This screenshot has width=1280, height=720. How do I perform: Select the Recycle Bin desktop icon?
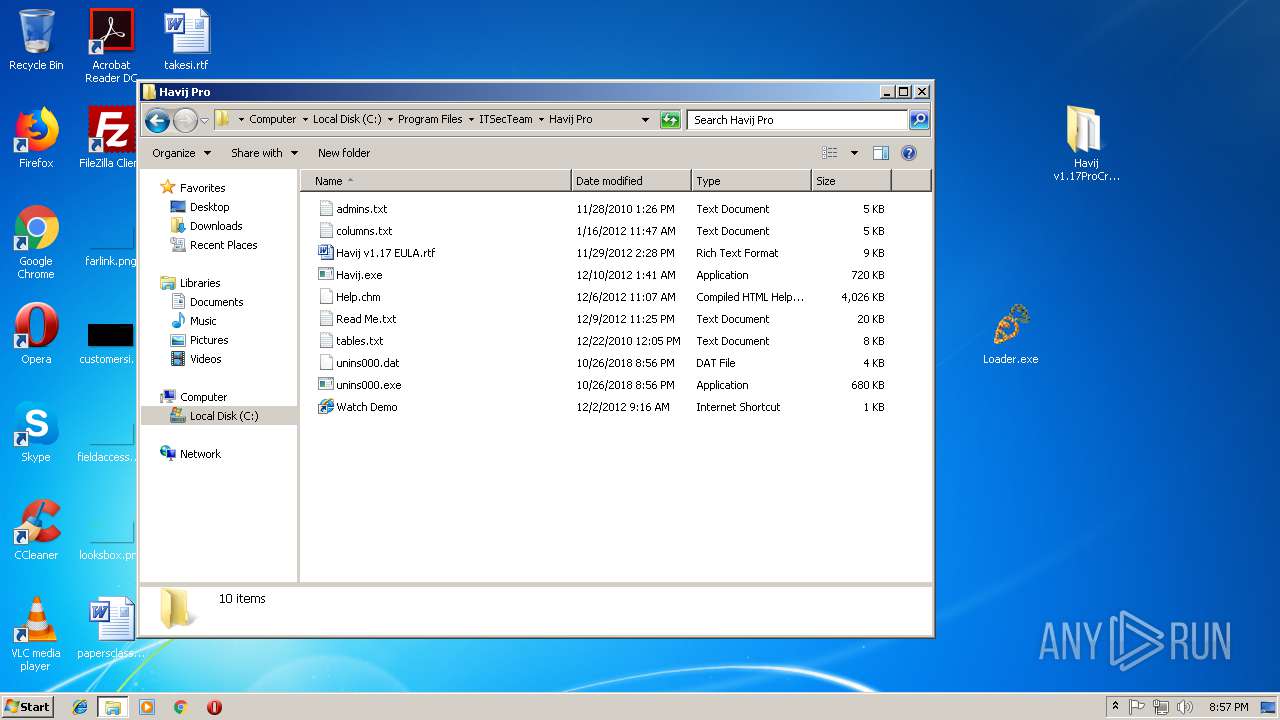coord(36,40)
